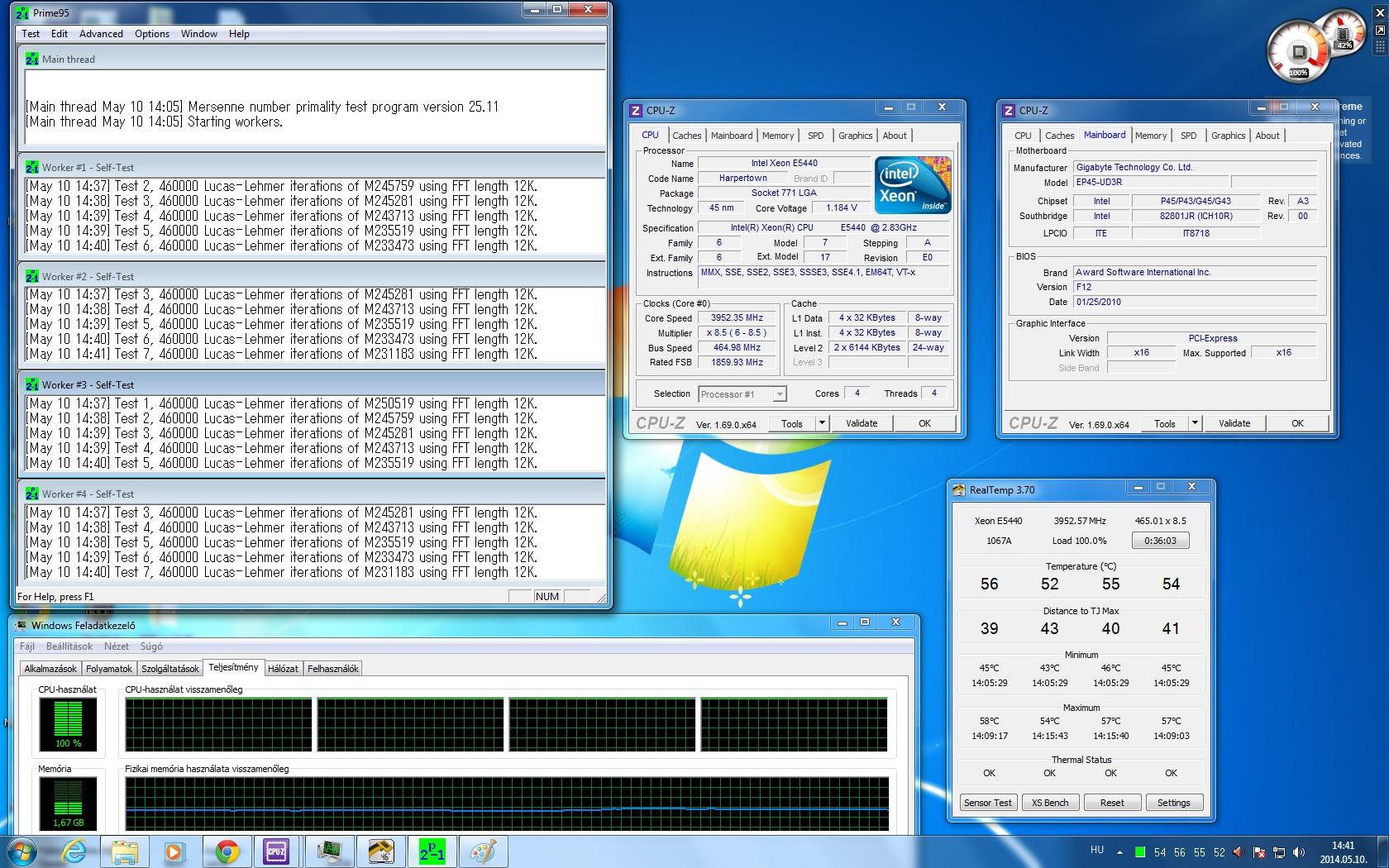1389x868 pixels.
Task: Click the Z icon of the Mainboard CPU-Z window
Action: coord(1009,110)
